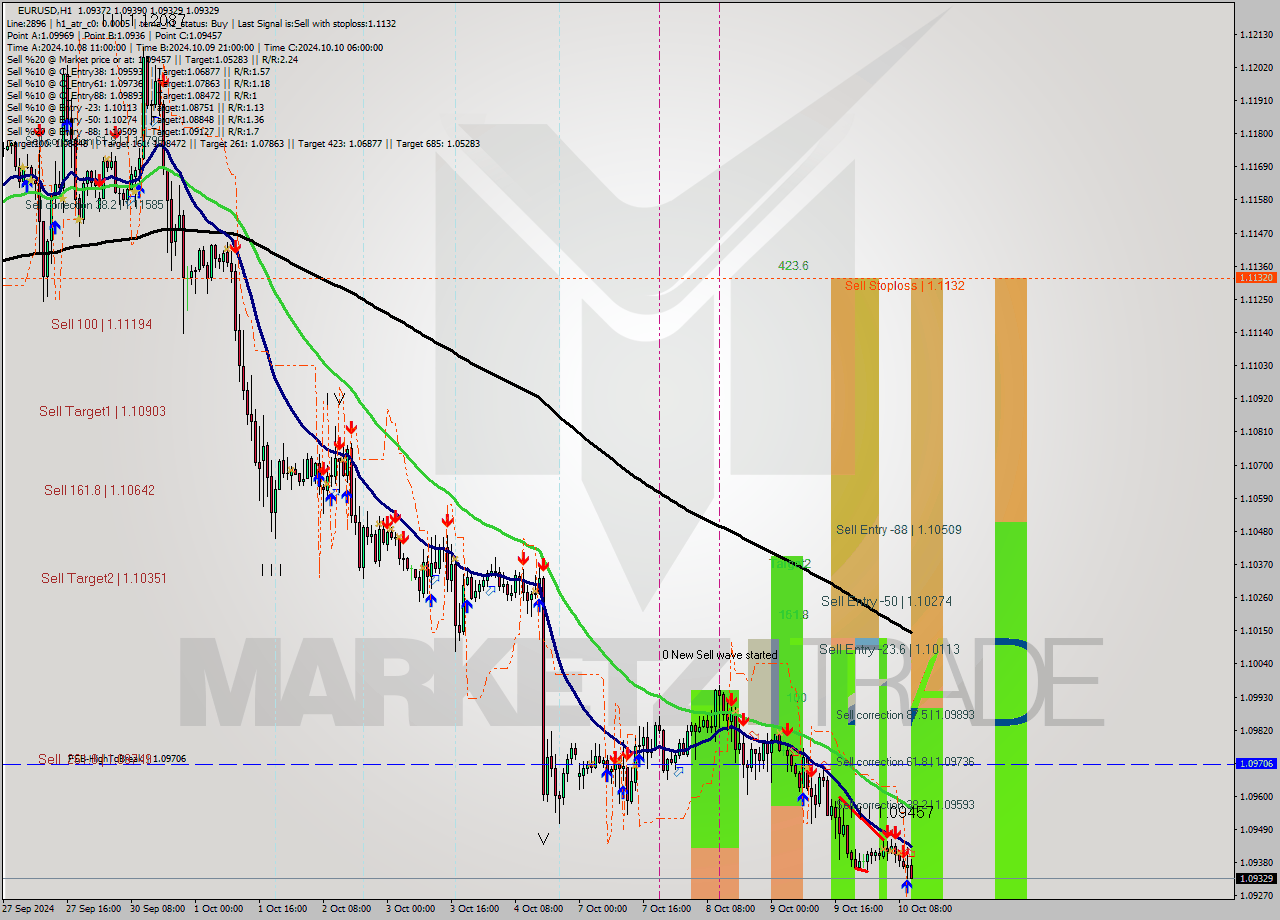Click the 1.12130 price axis value
The width and height of the screenshot is (1280, 920).
tap(1255, 34)
